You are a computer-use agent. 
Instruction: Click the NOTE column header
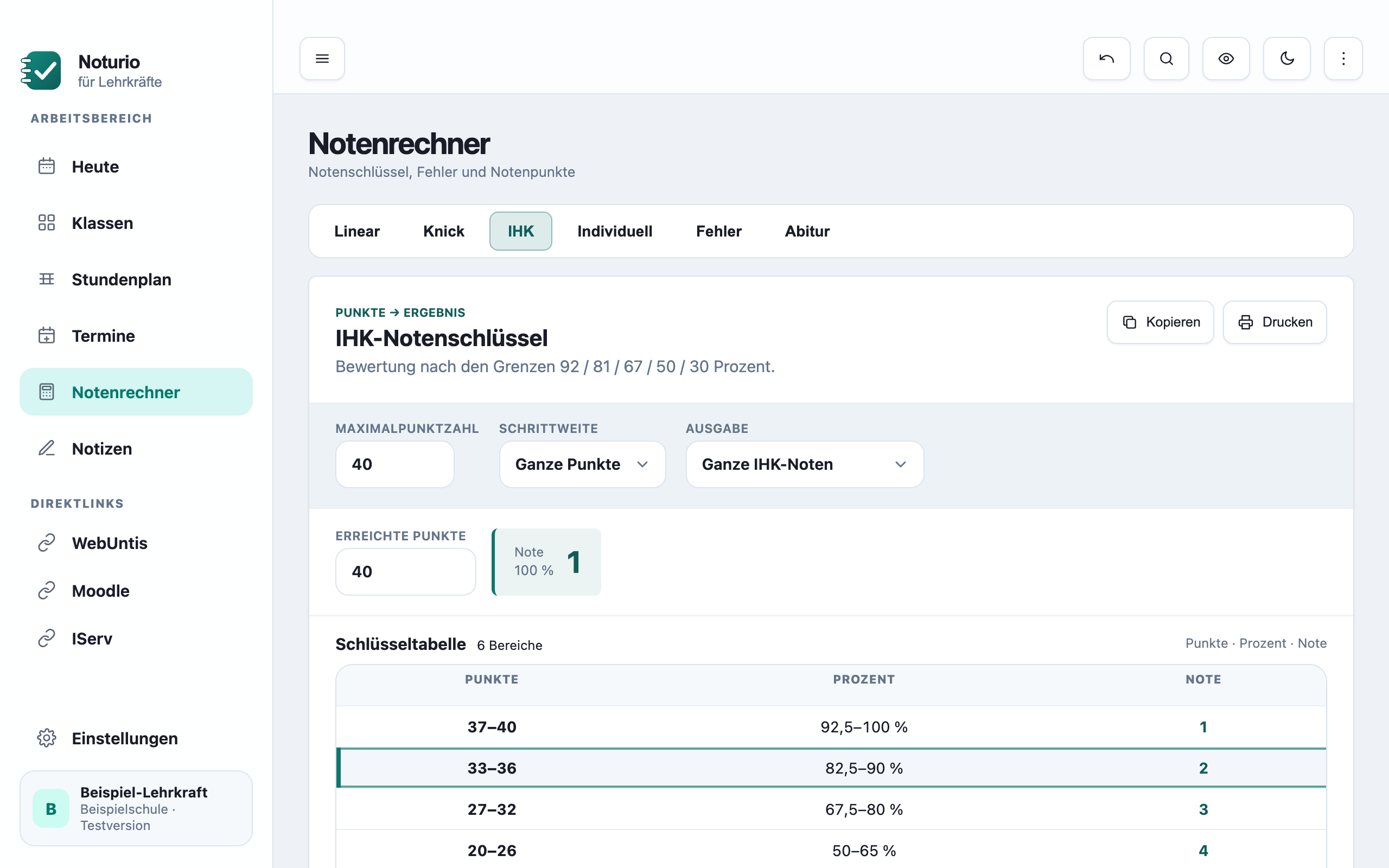[x=1203, y=679]
